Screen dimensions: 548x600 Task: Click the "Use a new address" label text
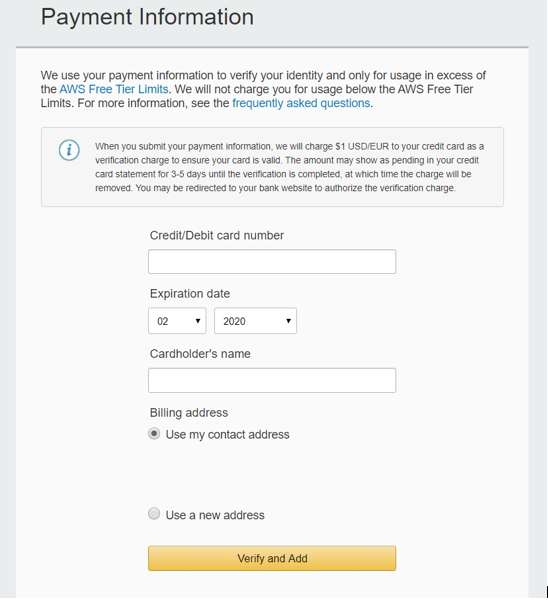point(215,515)
